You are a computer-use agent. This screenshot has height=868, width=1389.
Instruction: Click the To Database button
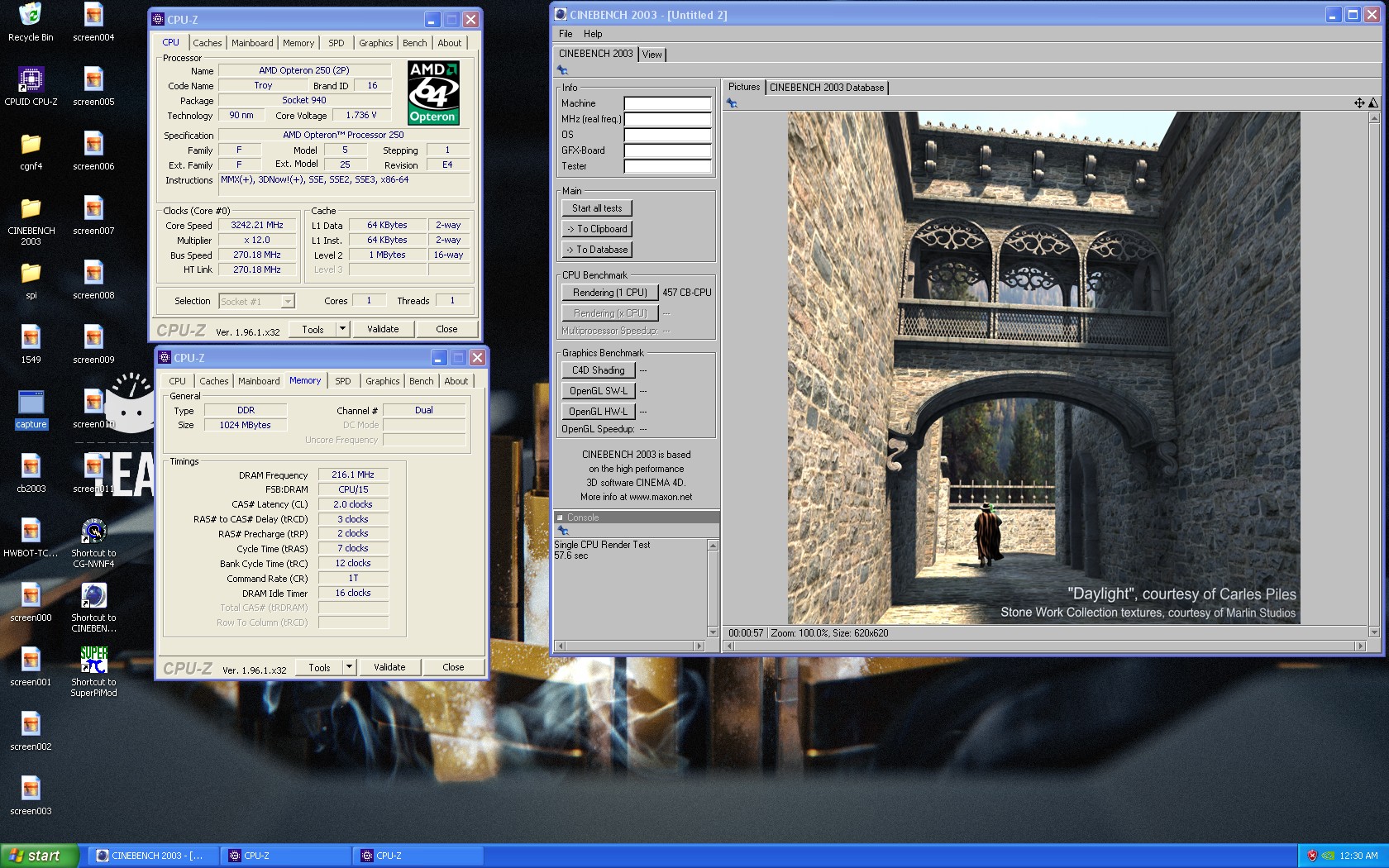(597, 250)
